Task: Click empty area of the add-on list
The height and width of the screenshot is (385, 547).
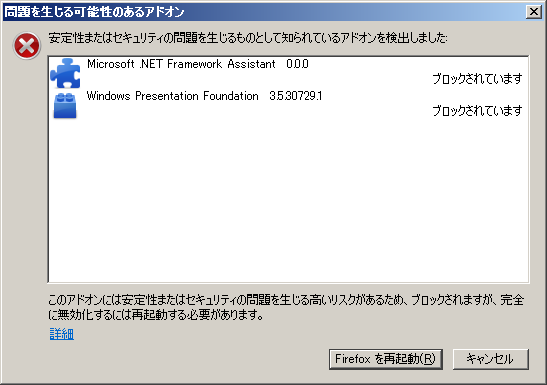Action: (x=288, y=202)
